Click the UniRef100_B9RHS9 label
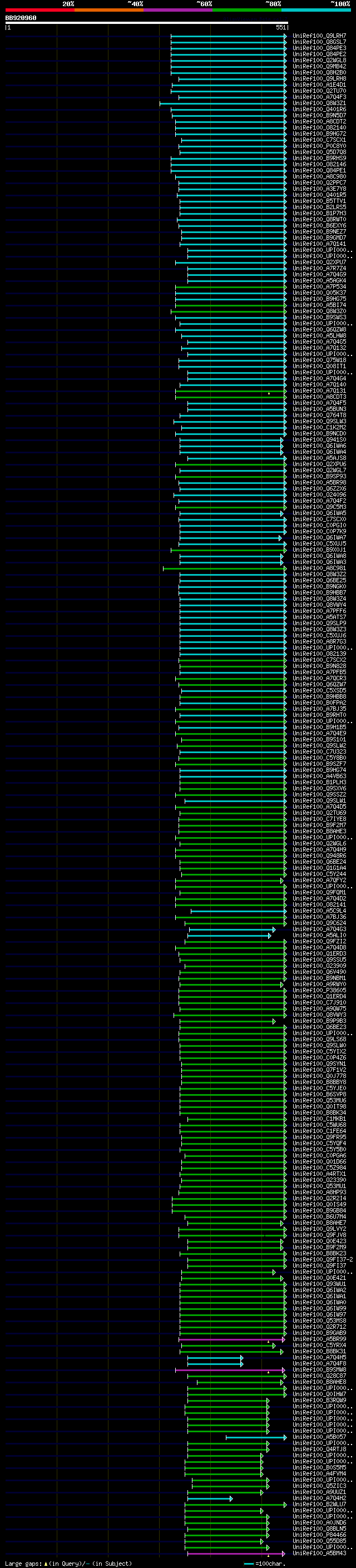The height and width of the screenshot is (1568, 356). pyautogui.click(x=319, y=159)
